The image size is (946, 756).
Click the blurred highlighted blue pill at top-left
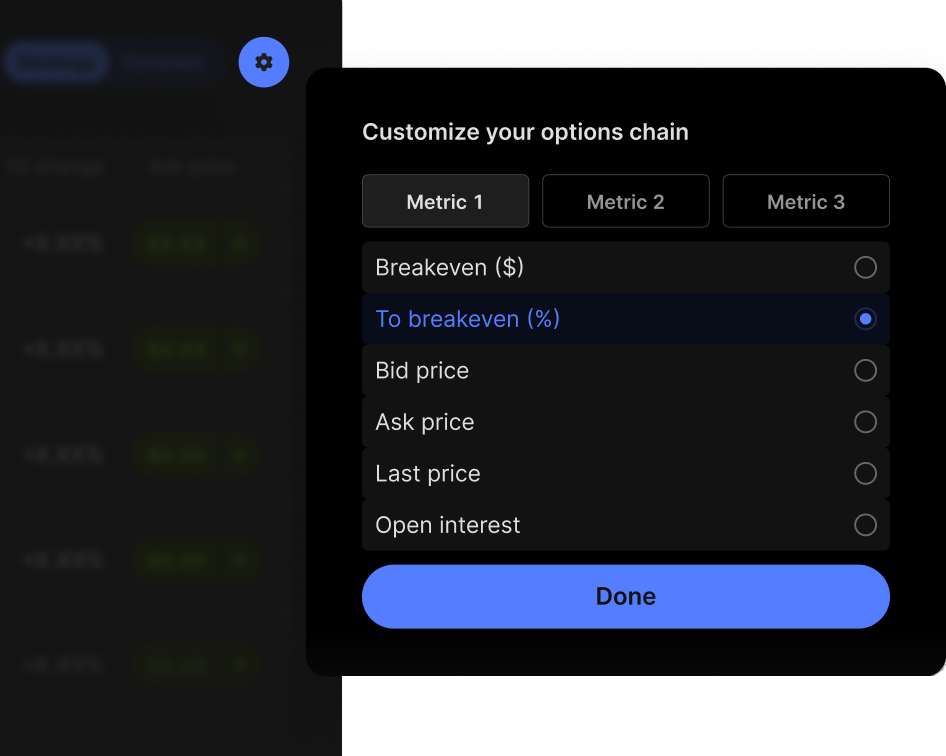point(56,62)
